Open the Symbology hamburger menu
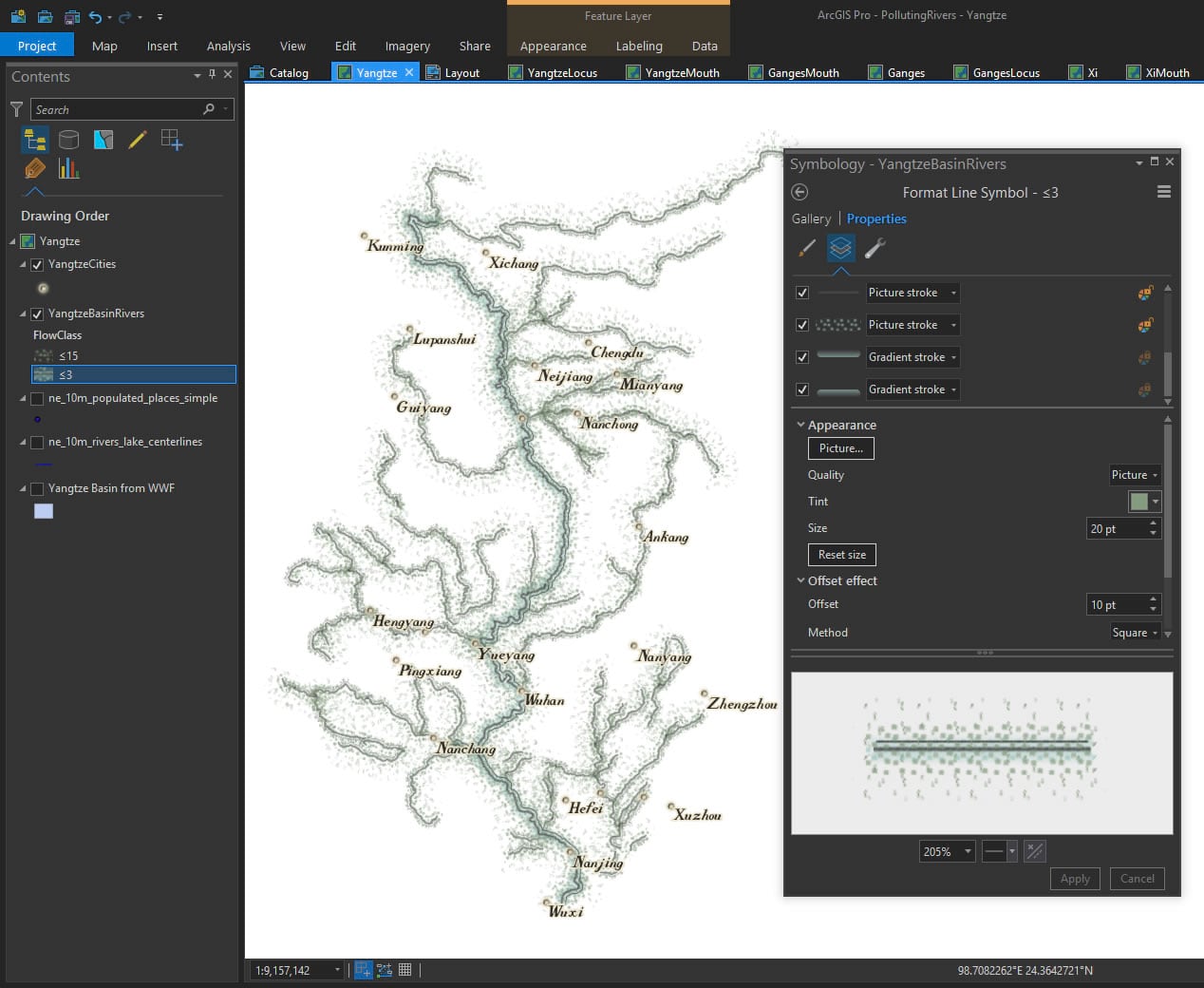 (1163, 192)
